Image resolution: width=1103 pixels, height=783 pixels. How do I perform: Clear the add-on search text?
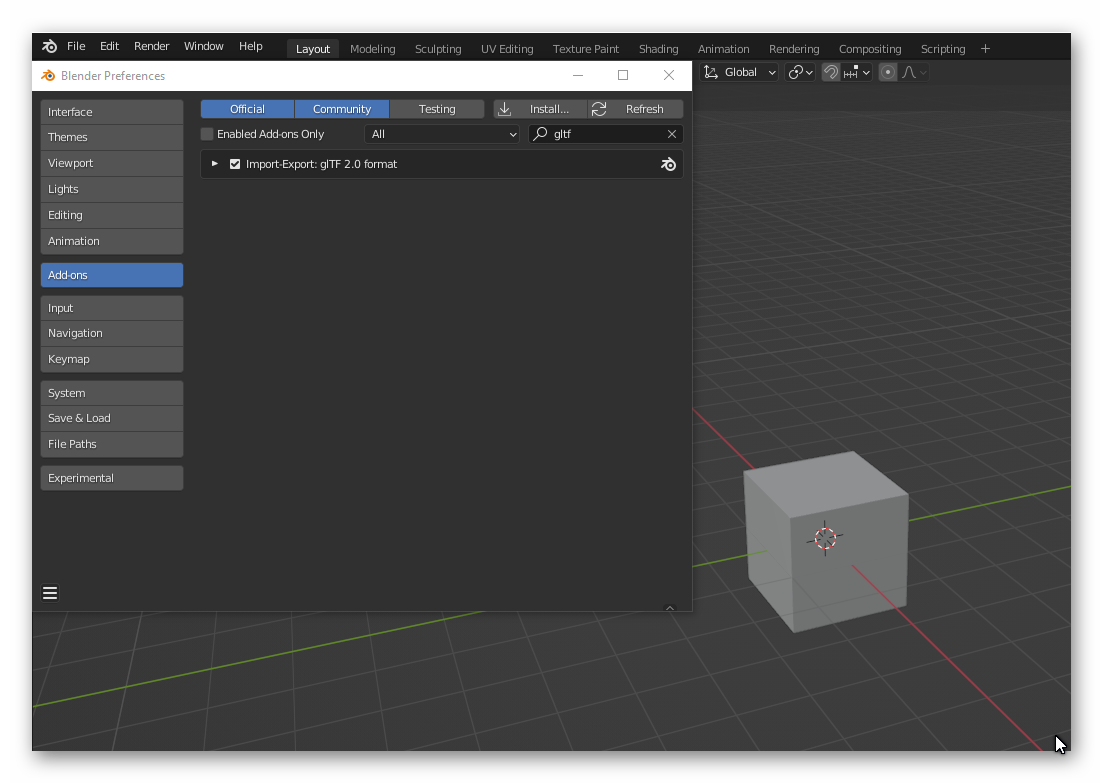pyautogui.click(x=672, y=134)
